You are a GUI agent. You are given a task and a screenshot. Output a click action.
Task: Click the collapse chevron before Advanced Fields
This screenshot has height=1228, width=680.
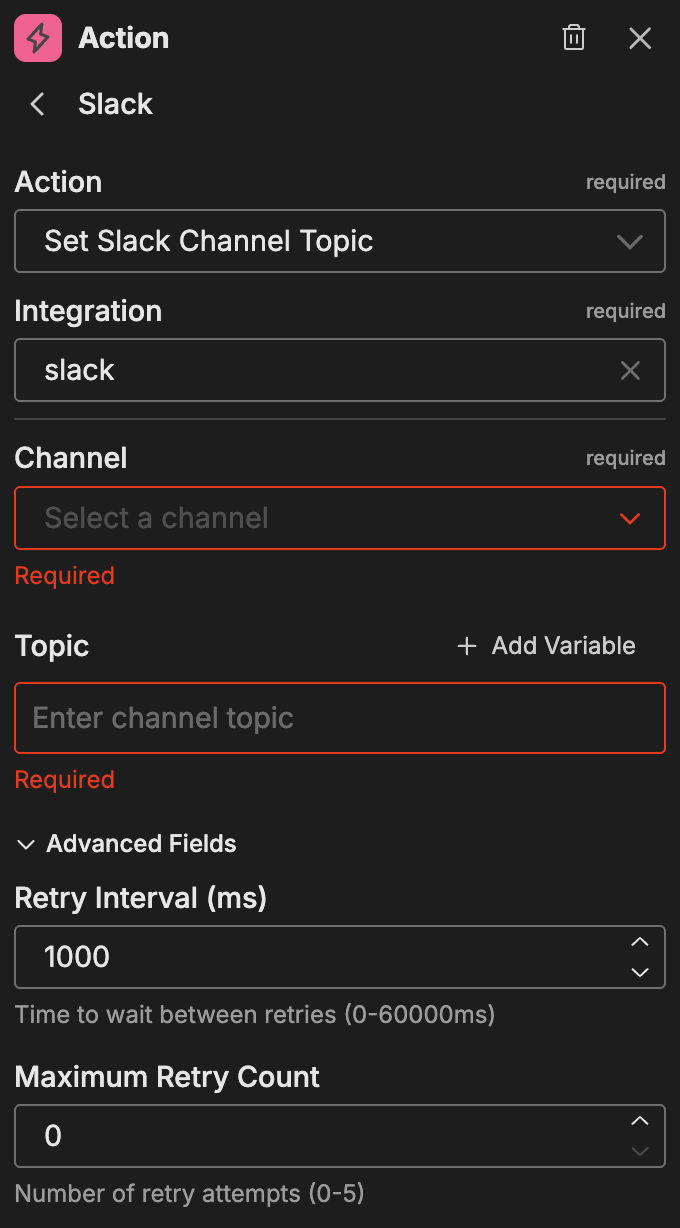point(26,844)
